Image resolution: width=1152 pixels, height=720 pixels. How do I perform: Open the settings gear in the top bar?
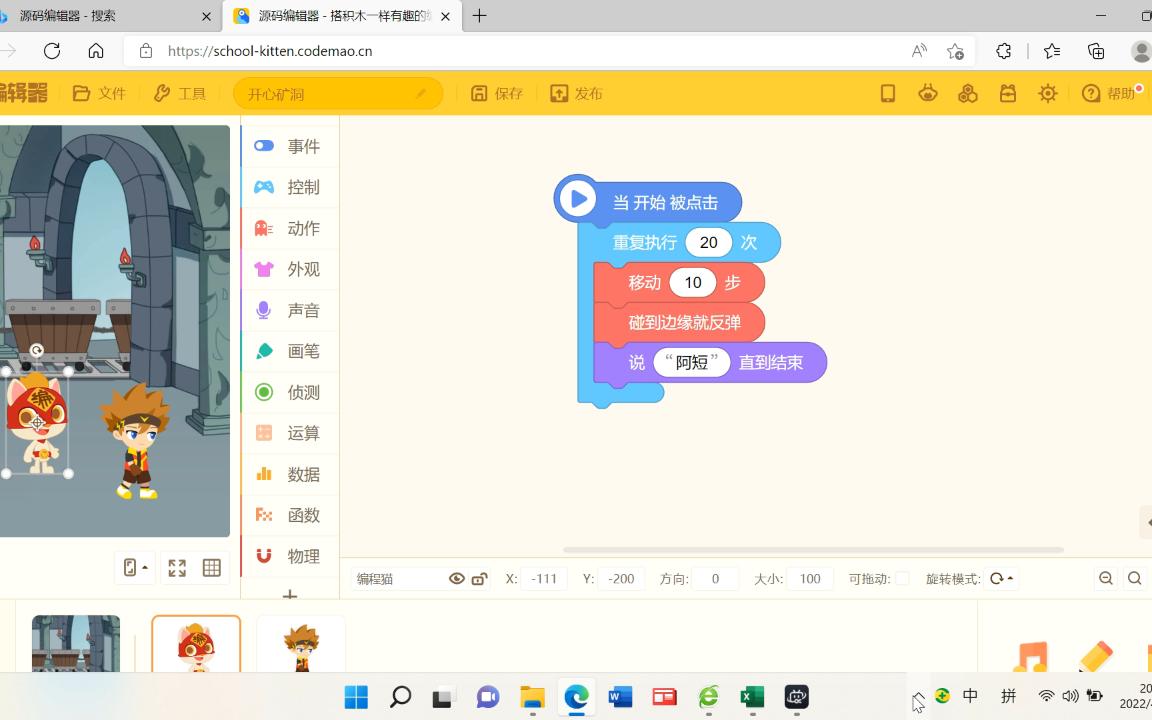click(x=1047, y=93)
